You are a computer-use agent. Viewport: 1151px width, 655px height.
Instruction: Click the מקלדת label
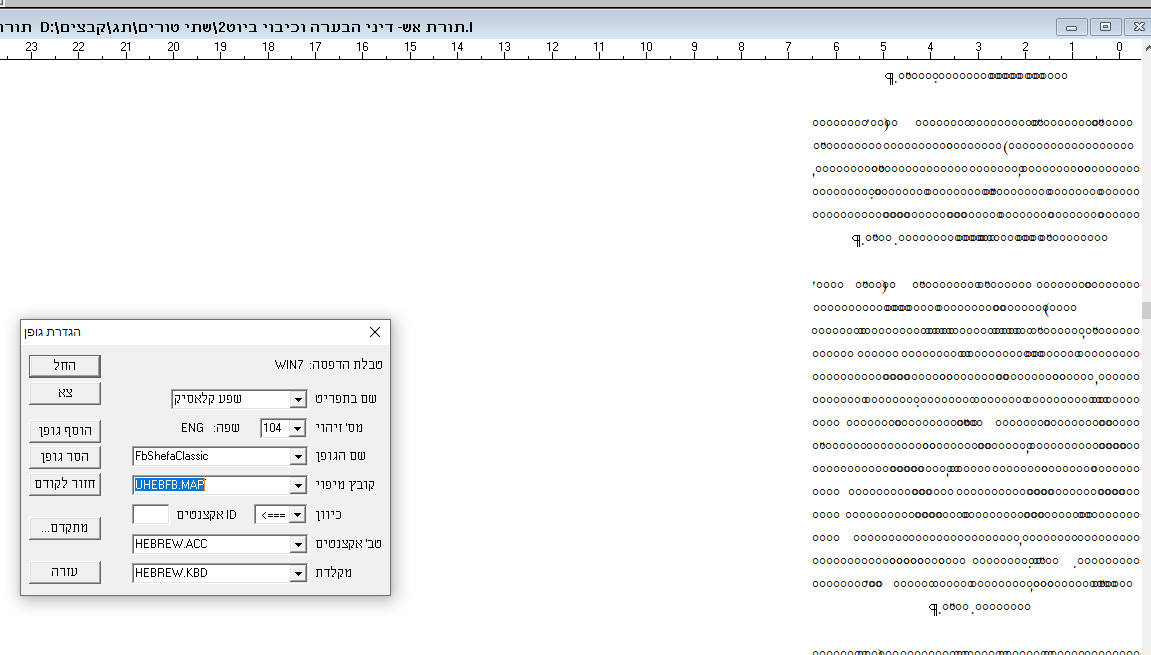333,573
